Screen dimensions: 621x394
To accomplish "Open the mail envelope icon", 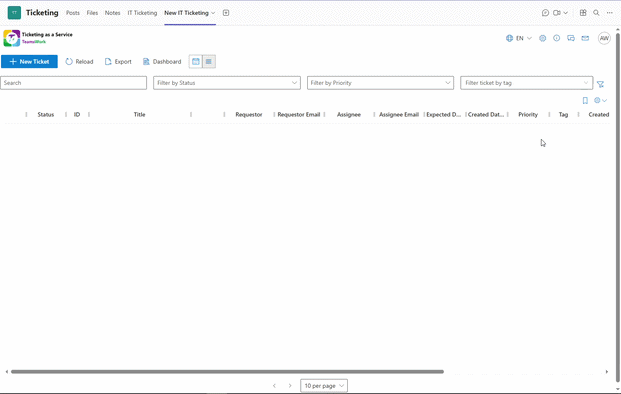I will pos(585,38).
